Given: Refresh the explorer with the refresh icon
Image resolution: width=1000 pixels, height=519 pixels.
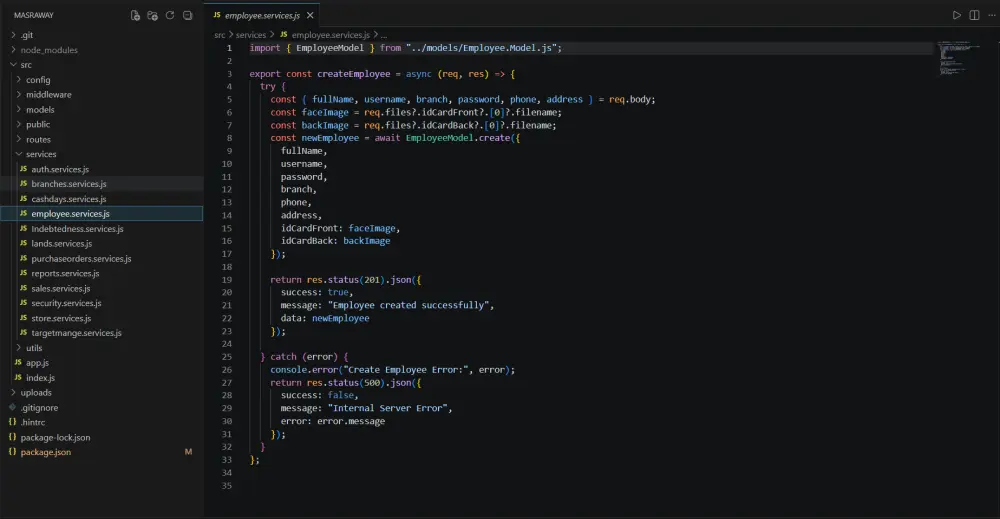Looking at the screenshot, I should pos(170,15).
